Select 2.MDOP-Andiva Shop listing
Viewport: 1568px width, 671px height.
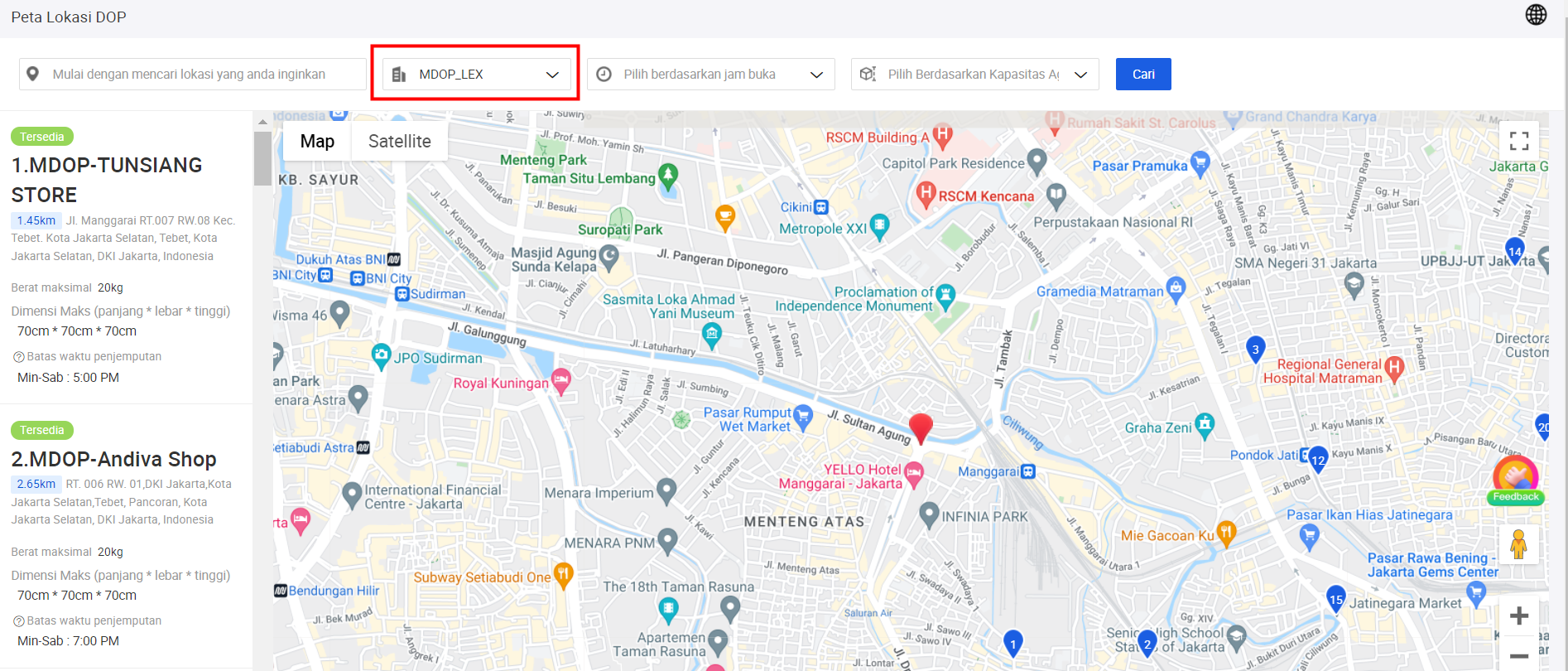[113, 459]
